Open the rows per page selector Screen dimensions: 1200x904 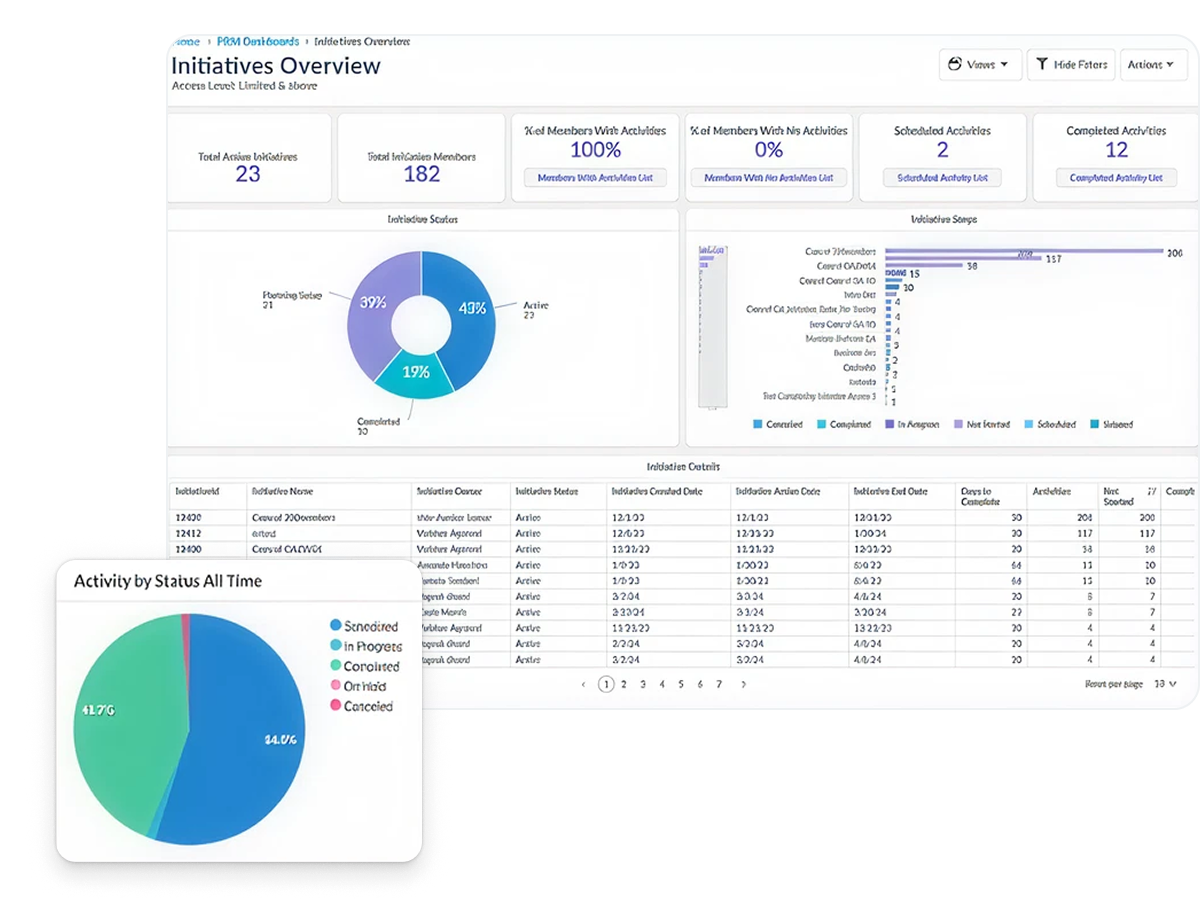(x=1164, y=684)
